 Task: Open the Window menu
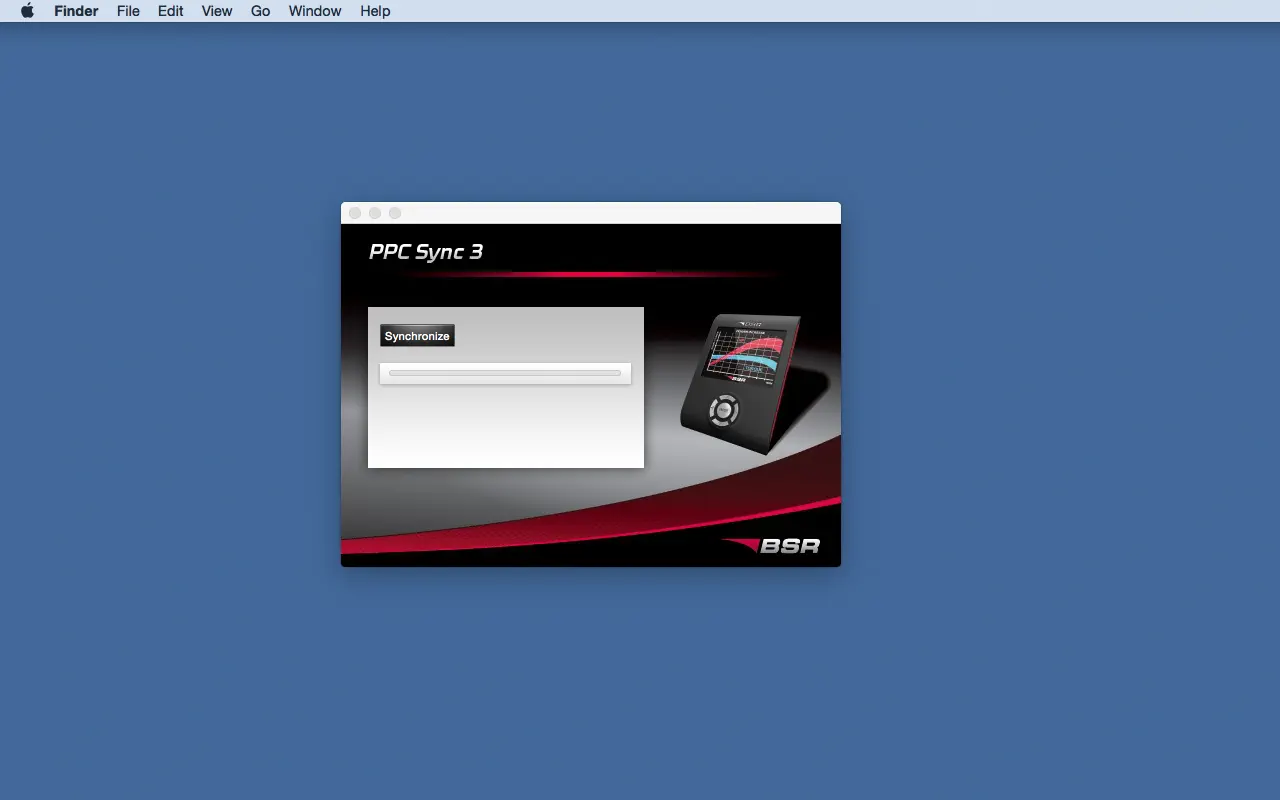(314, 11)
